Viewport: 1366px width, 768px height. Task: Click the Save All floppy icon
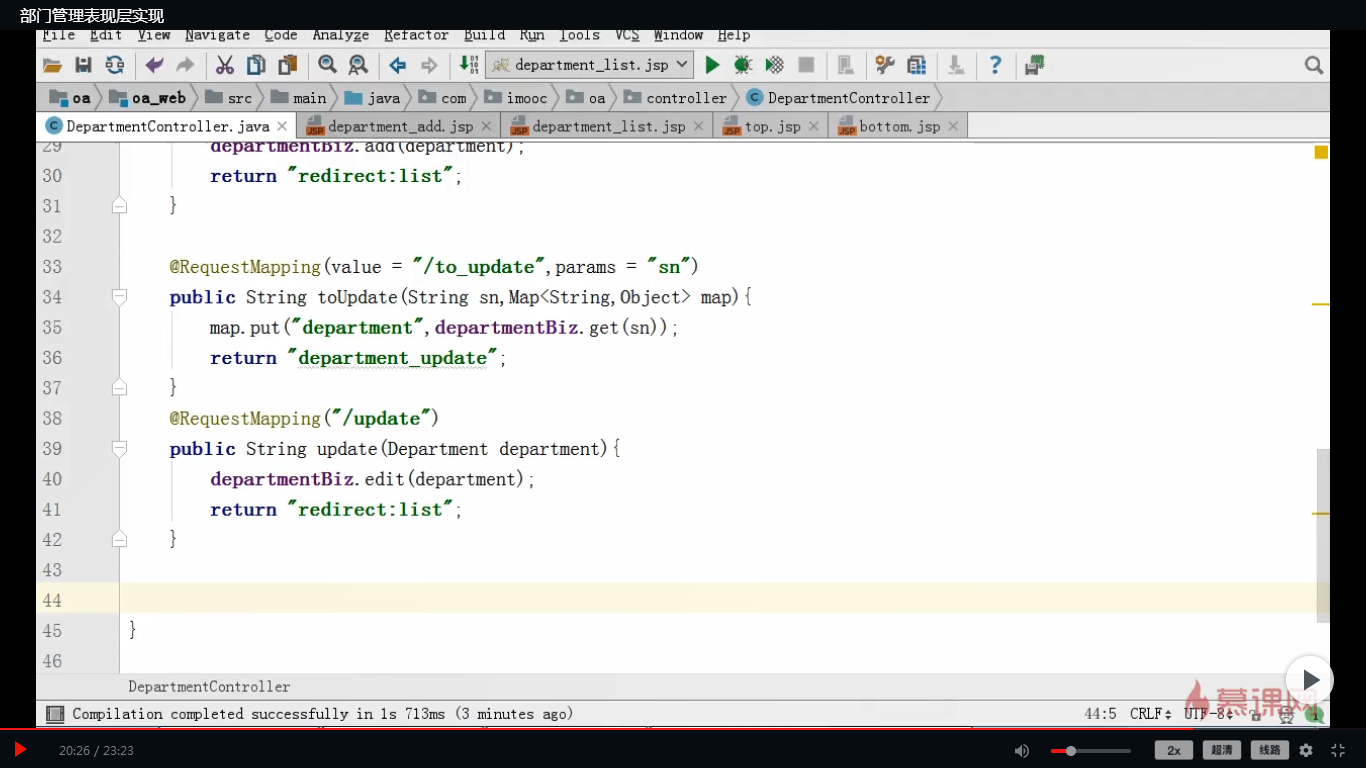(84, 65)
